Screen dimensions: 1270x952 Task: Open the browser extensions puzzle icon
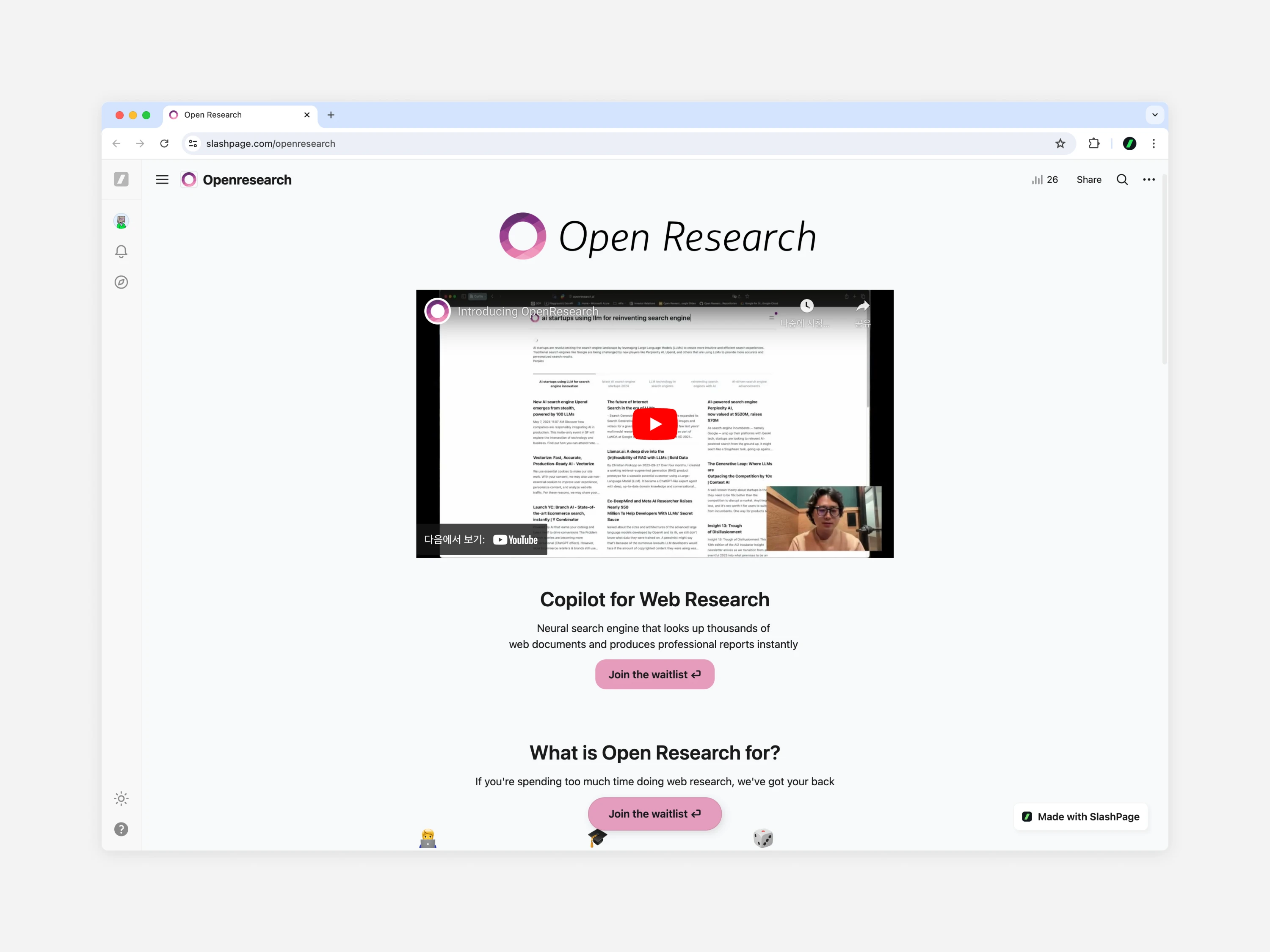tap(1094, 143)
